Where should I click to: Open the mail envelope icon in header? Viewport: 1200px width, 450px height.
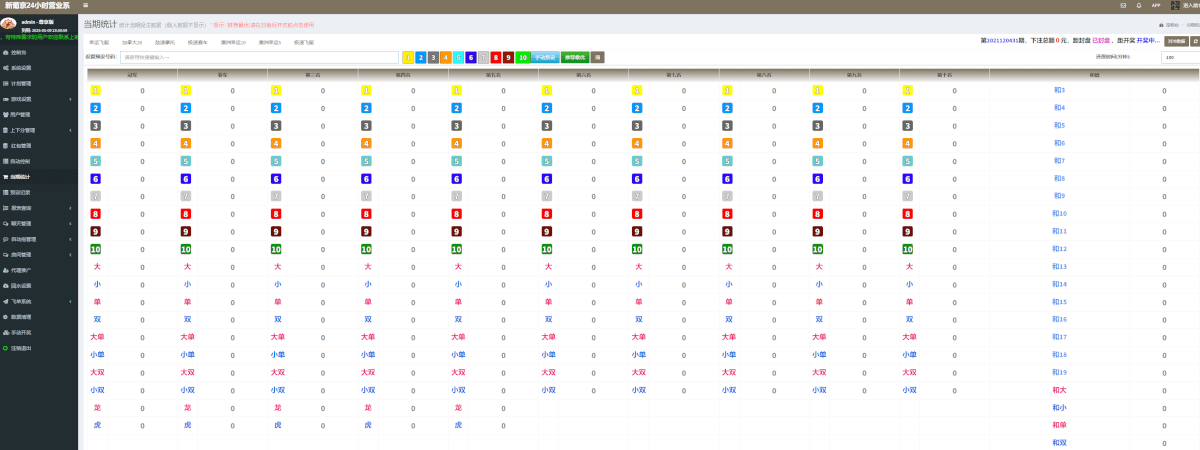pos(1123,6)
